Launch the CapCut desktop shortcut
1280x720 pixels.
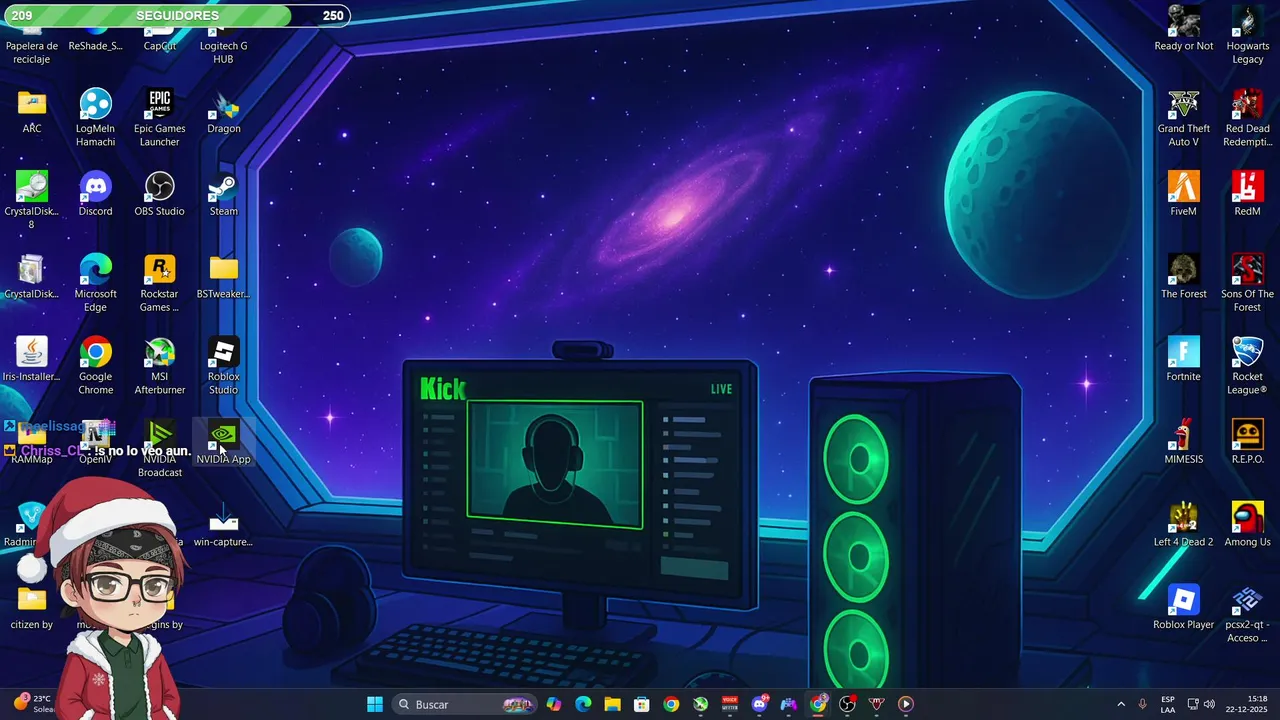coord(160,40)
